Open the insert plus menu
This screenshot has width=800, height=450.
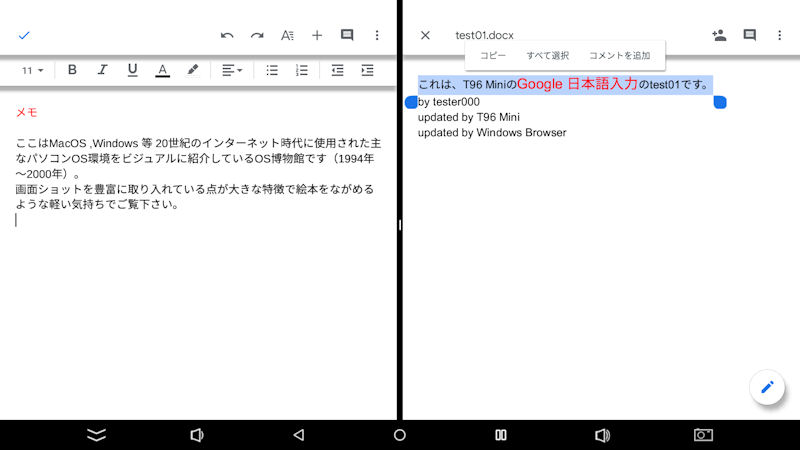click(x=317, y=35)
